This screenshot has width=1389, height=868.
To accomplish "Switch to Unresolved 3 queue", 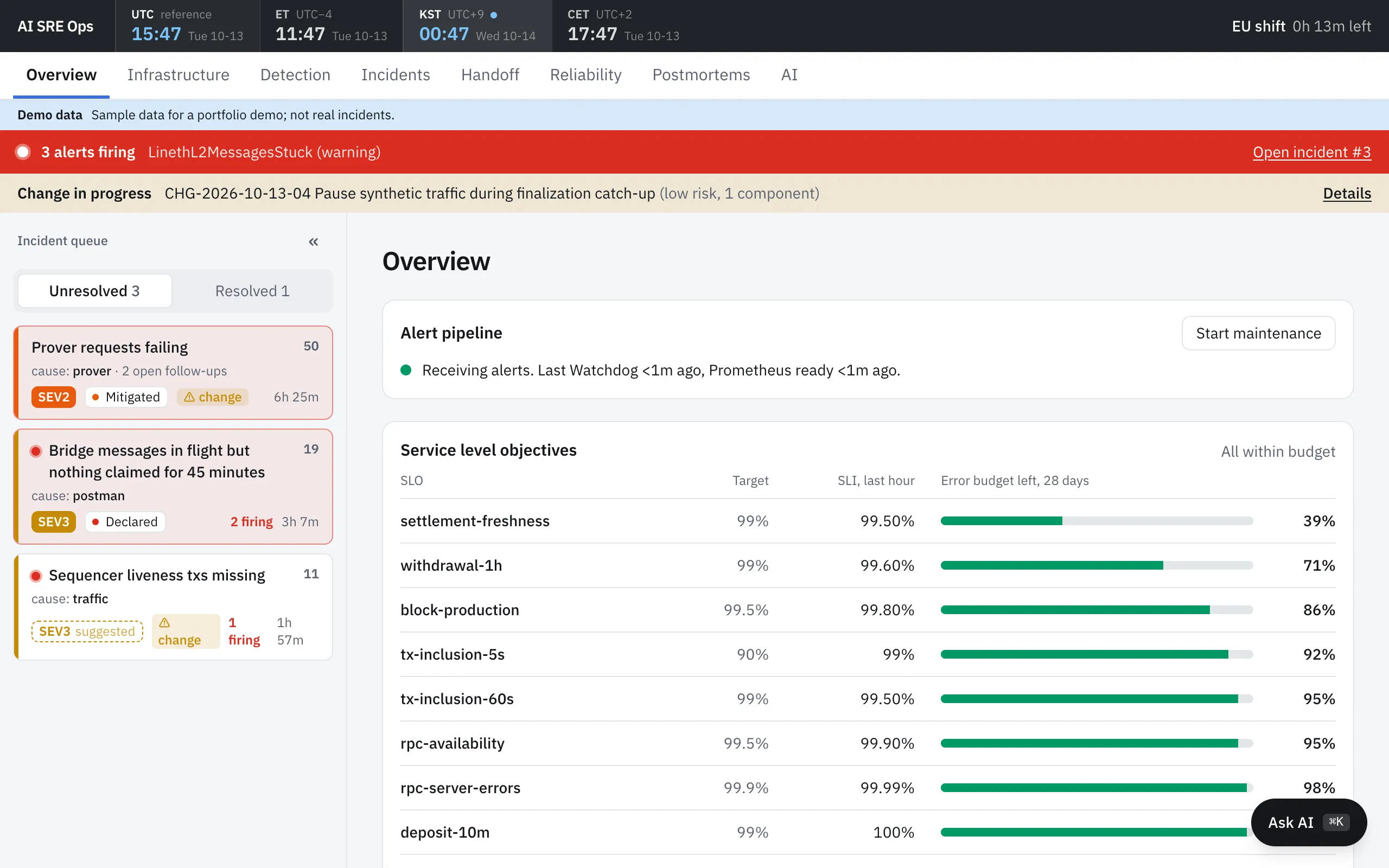I will pyautogui.click(x=95, y=291).
